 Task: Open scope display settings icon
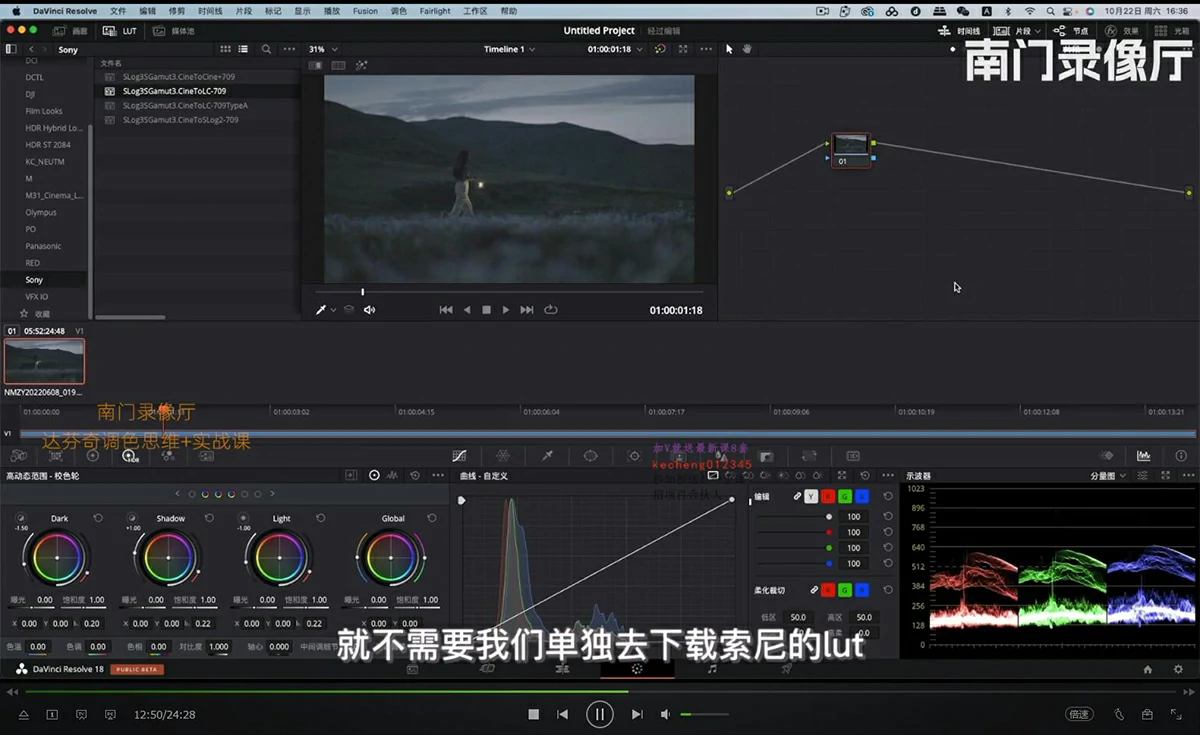point(1143,476)
